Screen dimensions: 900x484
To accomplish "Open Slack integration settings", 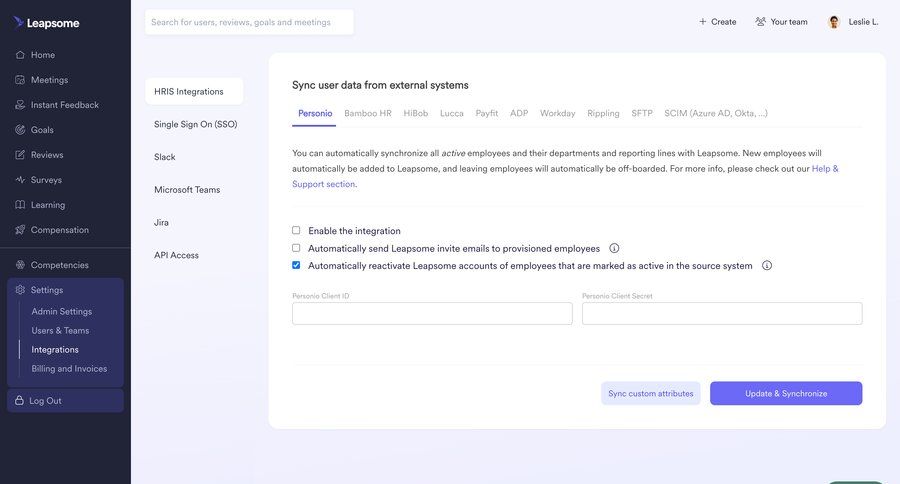I will pos(165,157).
